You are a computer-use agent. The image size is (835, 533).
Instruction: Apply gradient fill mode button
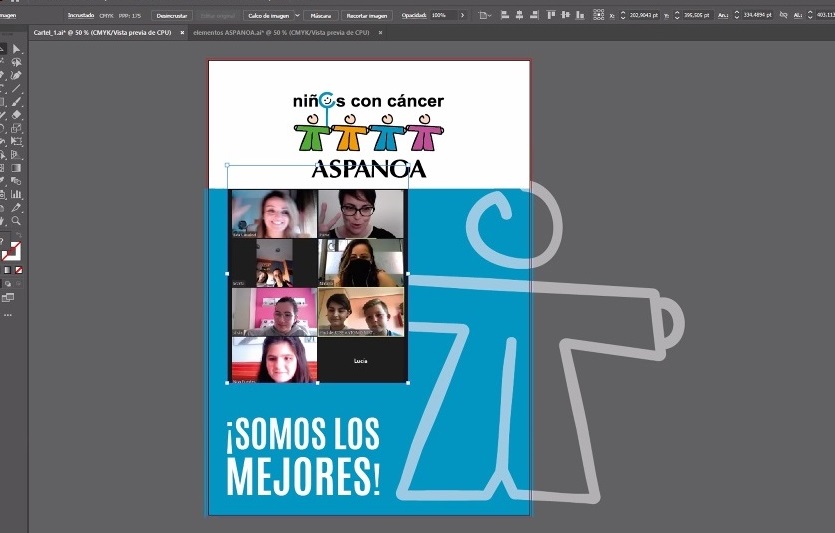click(8, 270)
